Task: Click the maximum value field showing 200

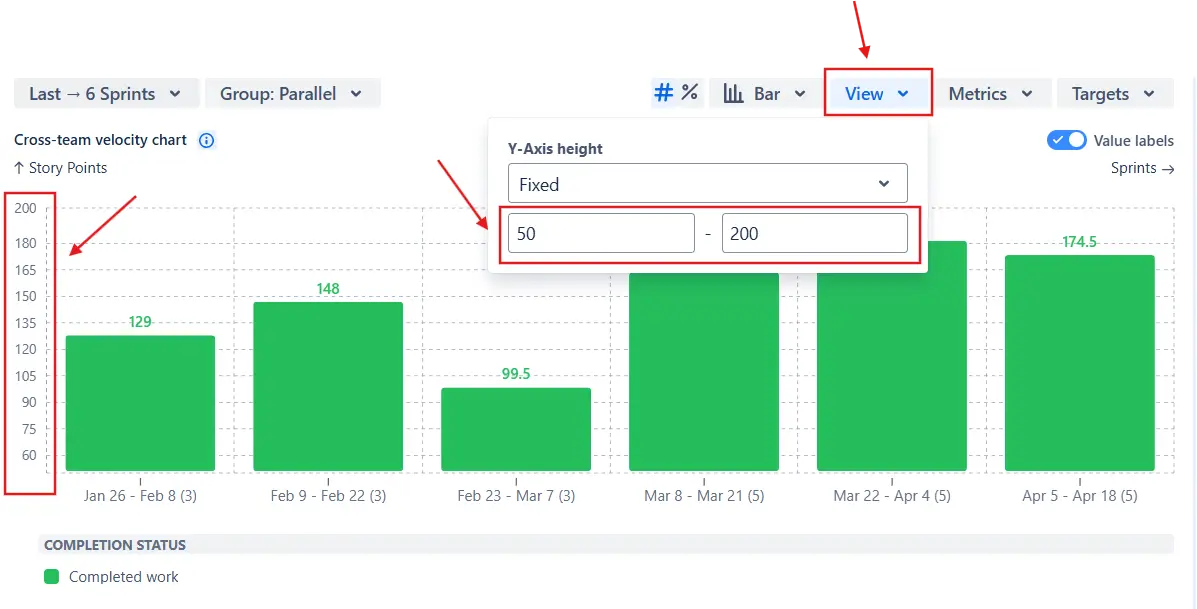Action: pyautogui.click(x=814, y=232)
